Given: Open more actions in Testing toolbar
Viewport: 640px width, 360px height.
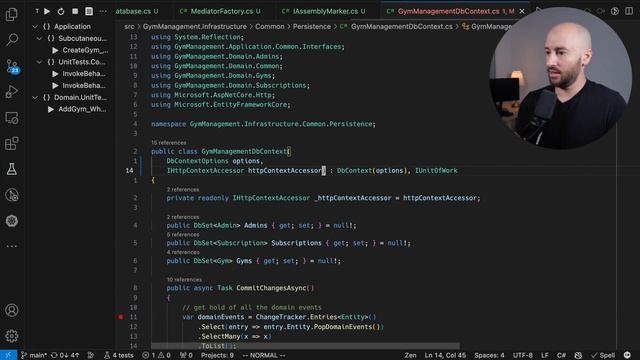Looking at the screenshot, I should point(103,11).
